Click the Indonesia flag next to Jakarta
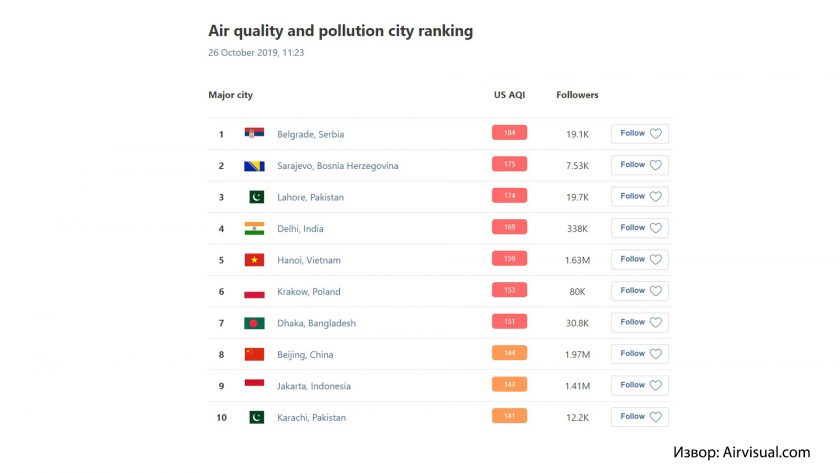Image resolution: width=840 pixels, height=473 pixels. point(254,383)
